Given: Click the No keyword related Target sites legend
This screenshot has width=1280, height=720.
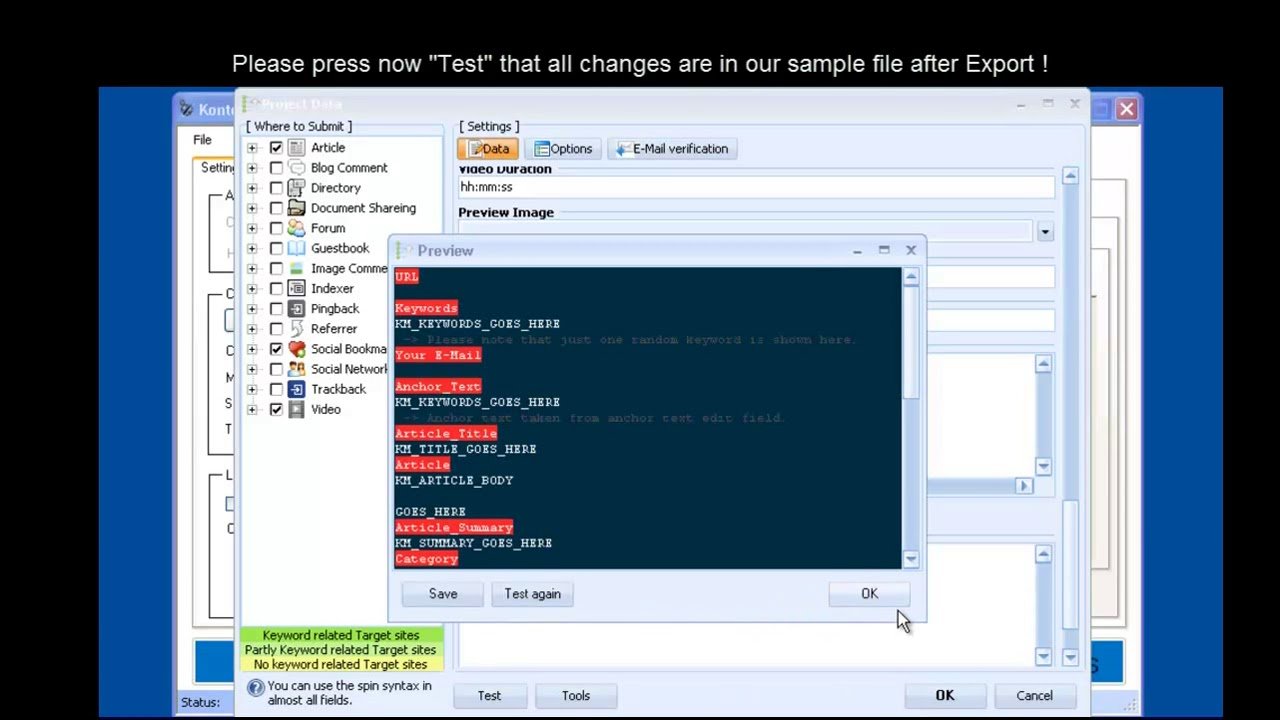Looking at the screenshot, I should point(340,664).
